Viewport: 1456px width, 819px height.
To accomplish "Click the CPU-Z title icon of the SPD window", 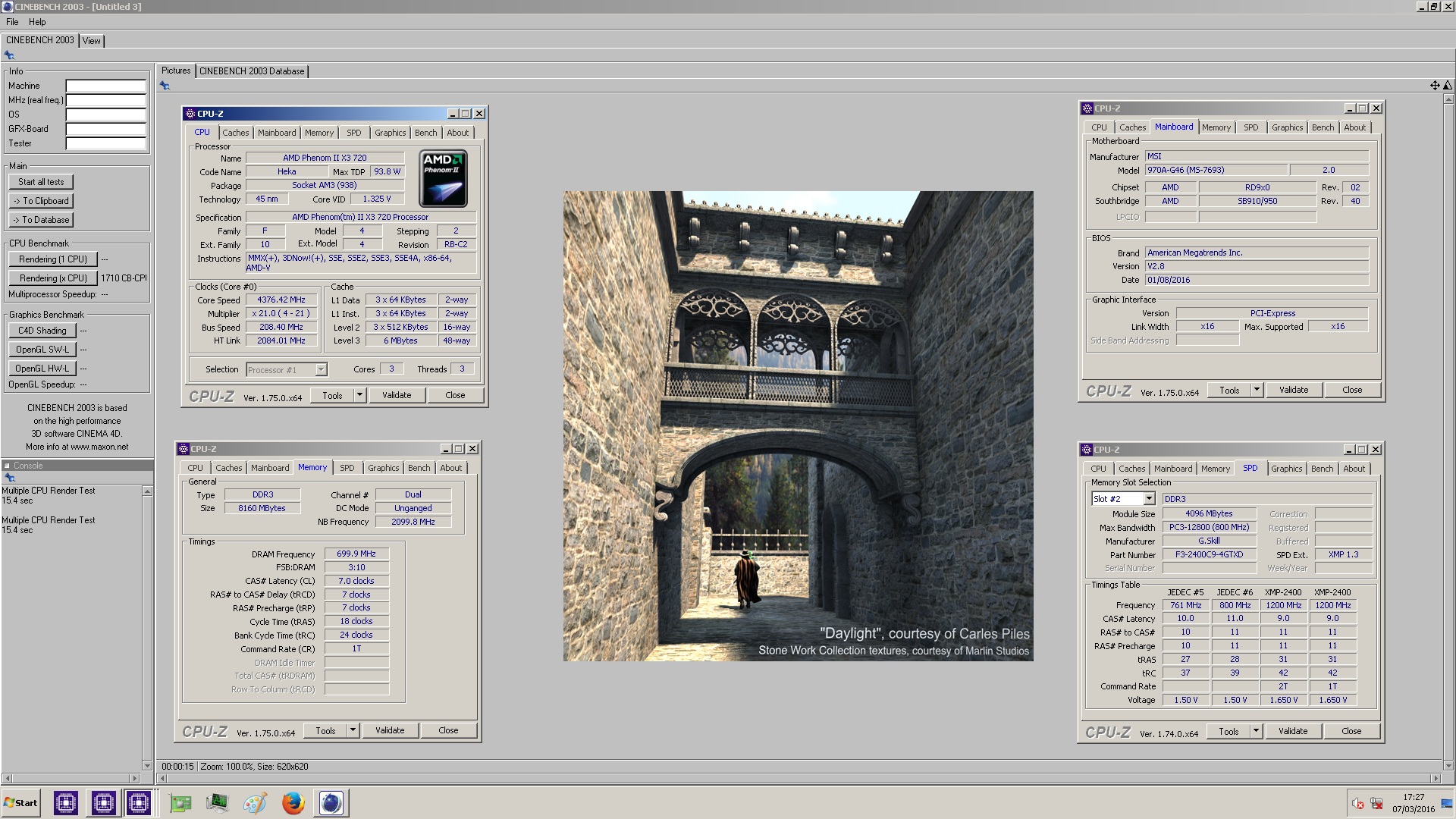I will (x=1087, y=450).
